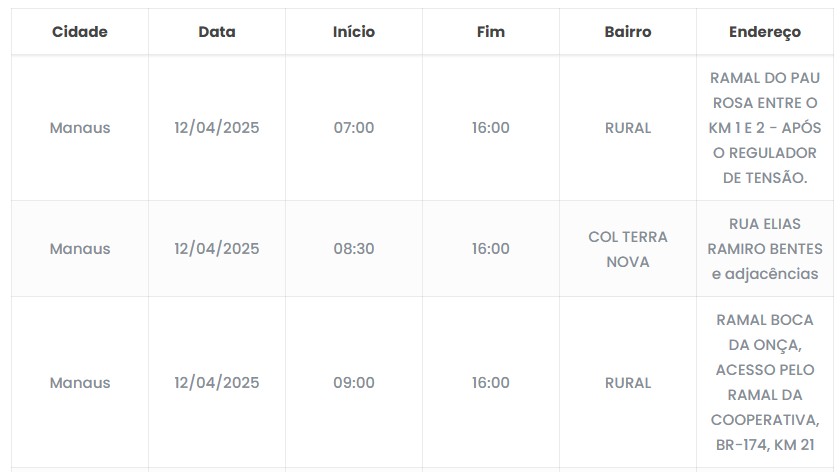Image resolution: width=840 pixels, height=472 pixels.
Task: Click the Ramal Boca da Onça address
Action: coord(765,383)
